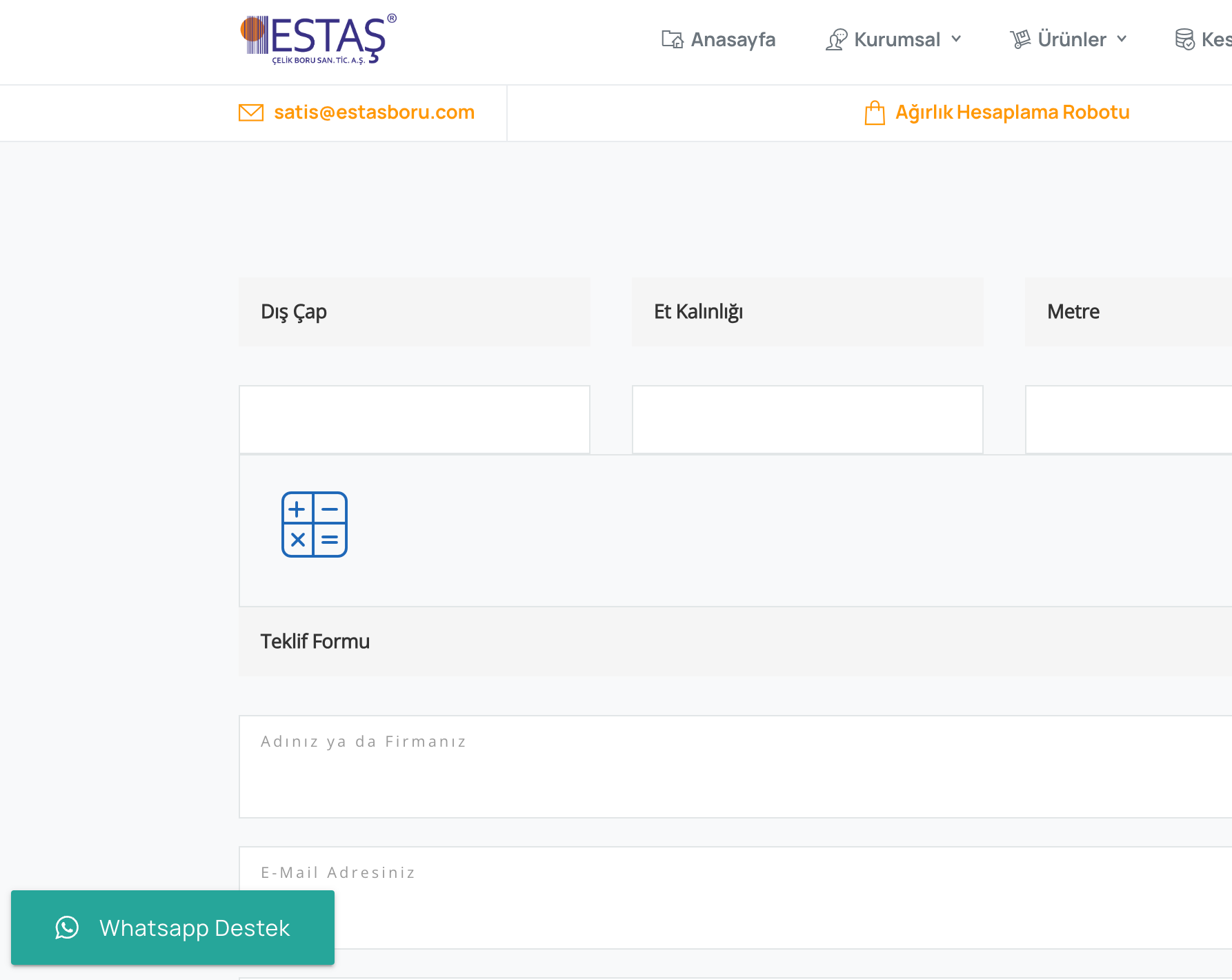Open the Kurumsal menu
Viewport: 1232px width, 980px height.
point(893,39)
